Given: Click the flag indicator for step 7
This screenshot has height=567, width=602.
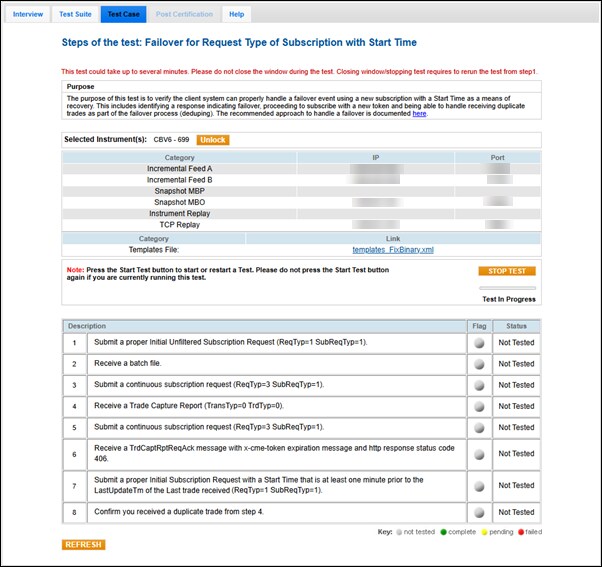Looking at the screenshot, I should pos(479,486).
